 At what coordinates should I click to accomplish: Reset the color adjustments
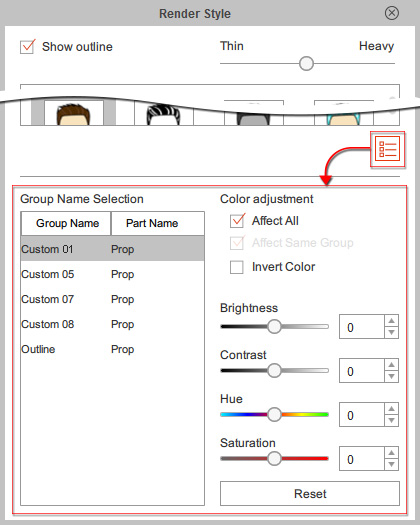(310, 494)
